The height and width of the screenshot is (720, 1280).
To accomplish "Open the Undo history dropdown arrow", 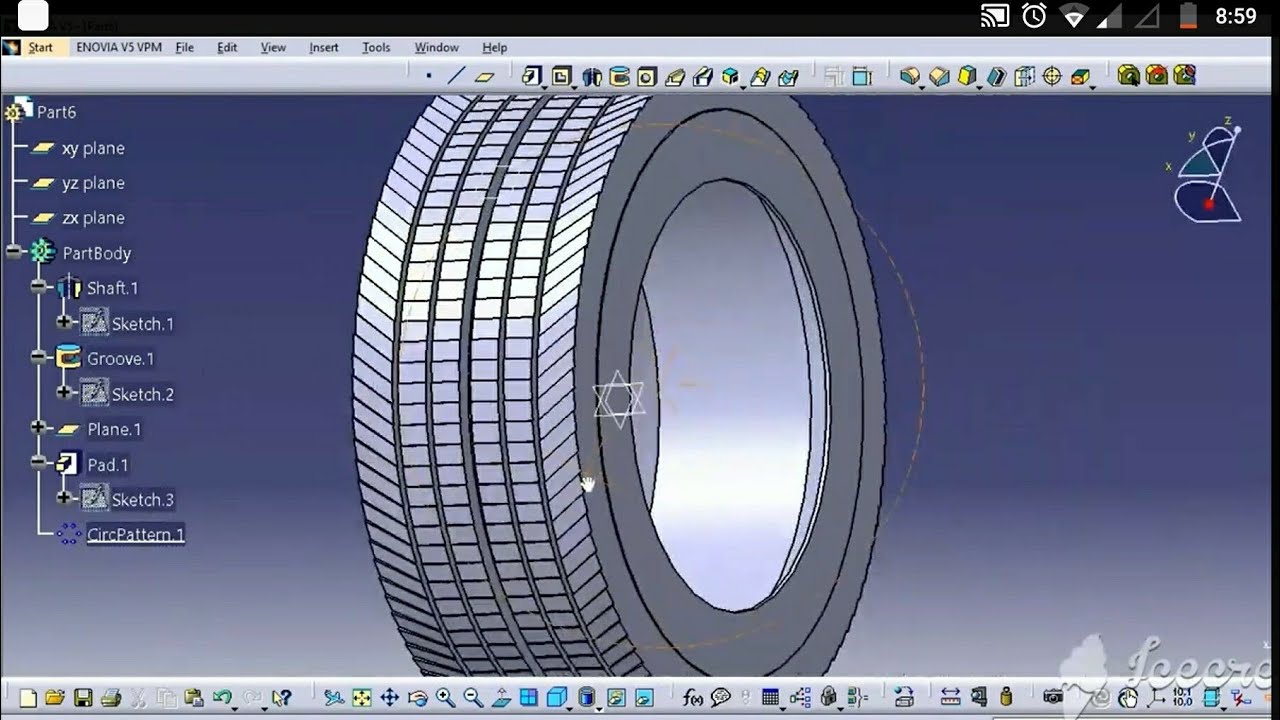I will click(x=235, y=709).
